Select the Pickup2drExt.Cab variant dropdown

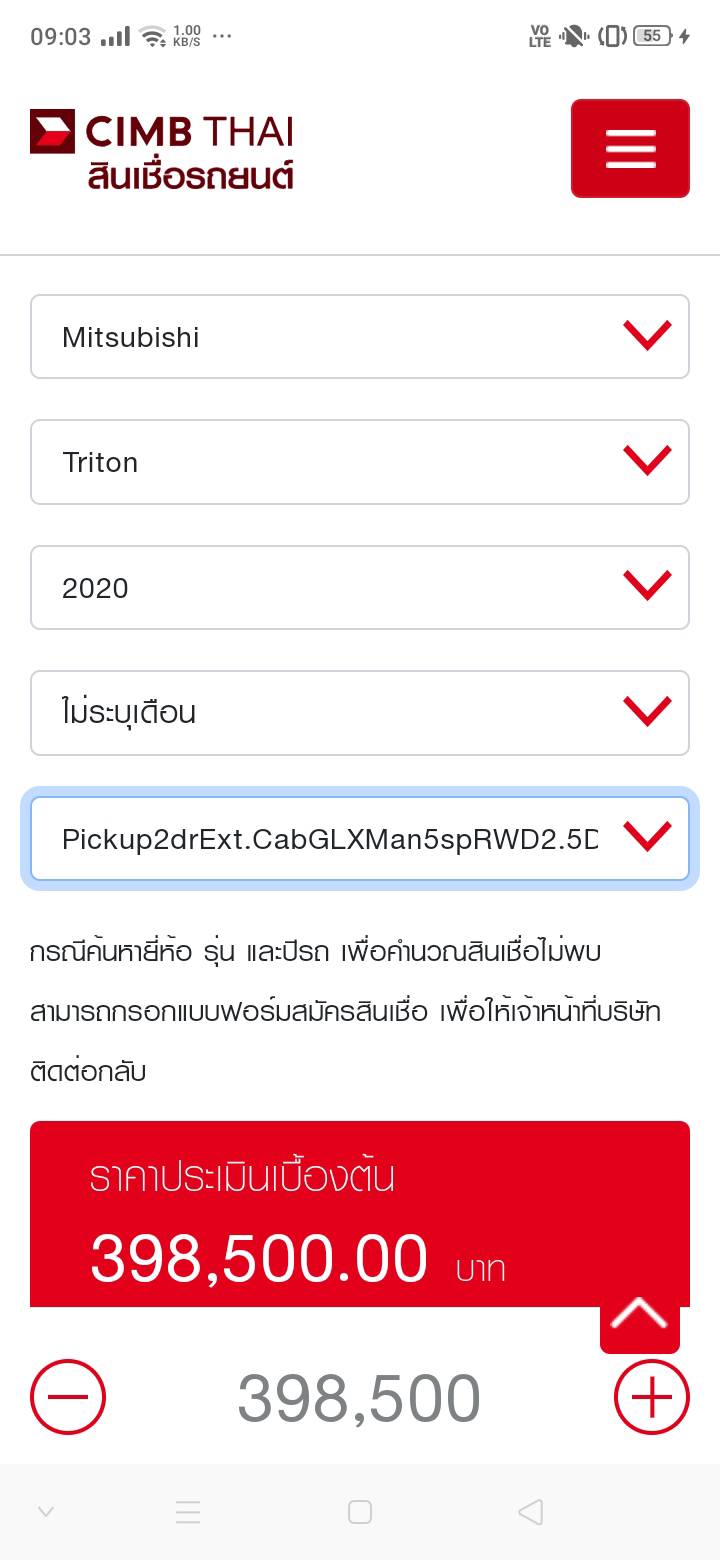[x=360, y=838]
